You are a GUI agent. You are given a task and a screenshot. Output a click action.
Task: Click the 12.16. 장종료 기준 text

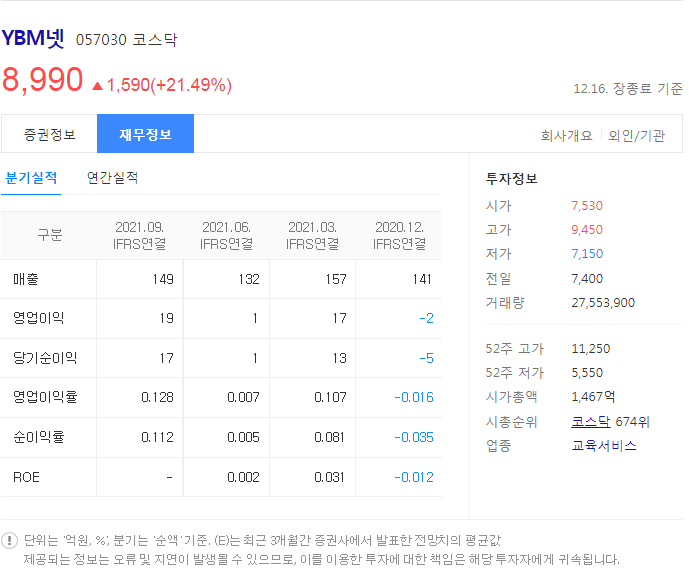click(628, 89)
